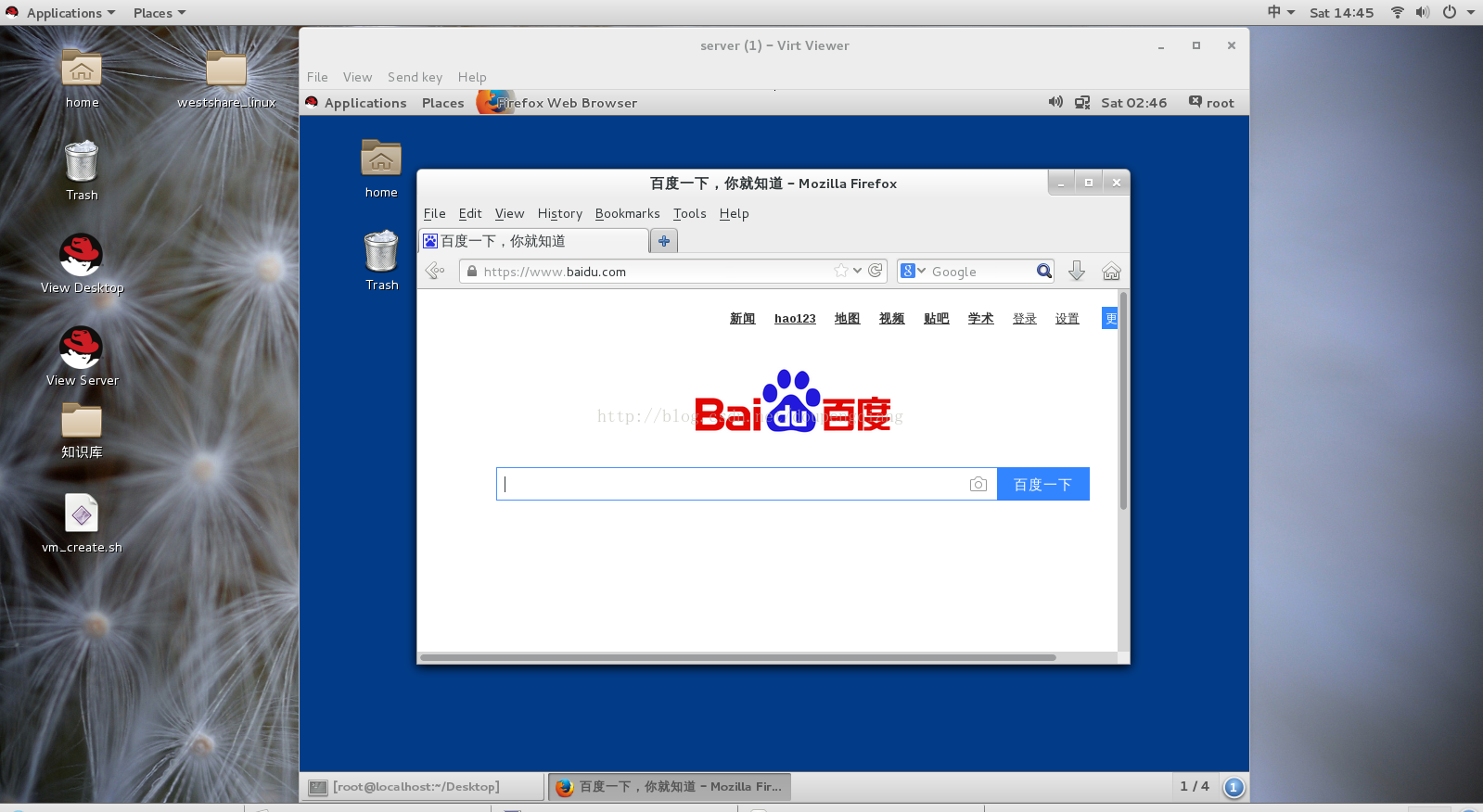Open the 贴吧 link
Screen dimensions: 1483x812
[936, 318]
